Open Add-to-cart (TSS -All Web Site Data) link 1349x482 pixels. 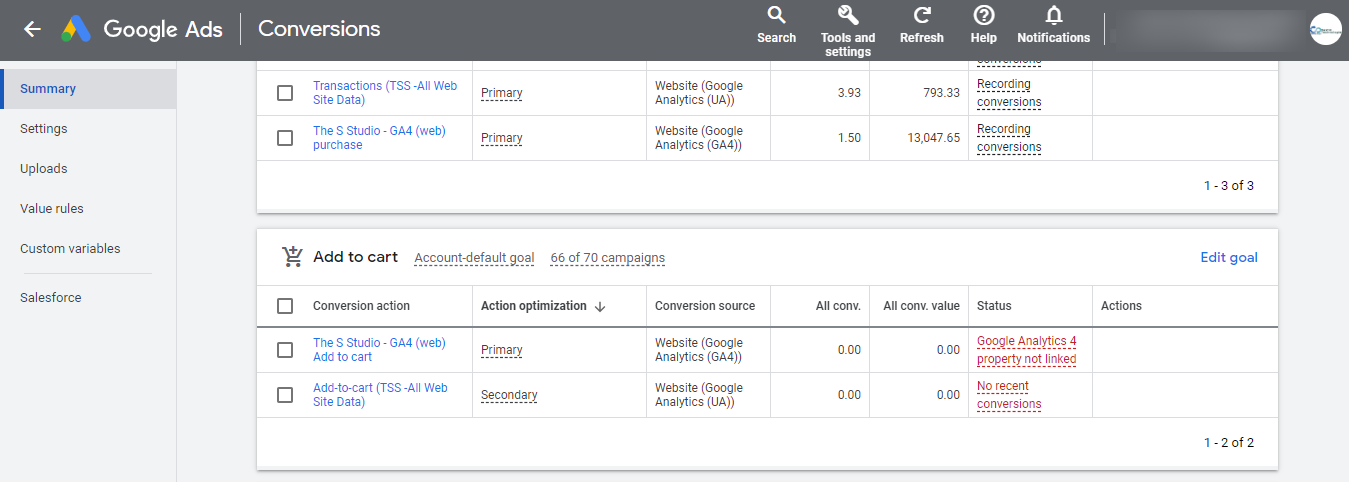coord(380,395)
